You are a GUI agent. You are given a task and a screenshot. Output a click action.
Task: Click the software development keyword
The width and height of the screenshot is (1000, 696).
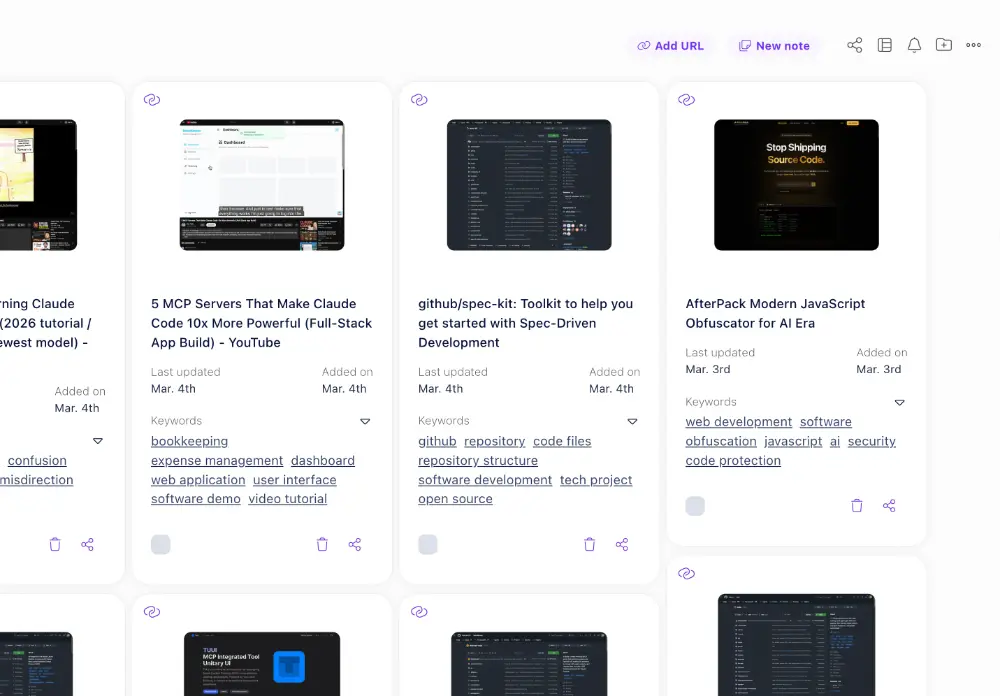coord(485,480)
